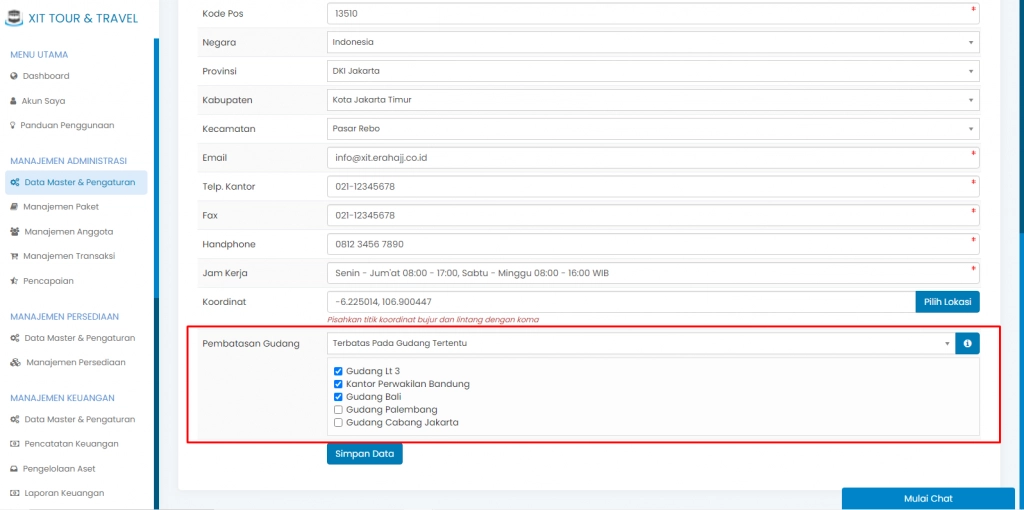Click into the Email input field
The image size is (1024, 510).
click(x=650, y=158)
